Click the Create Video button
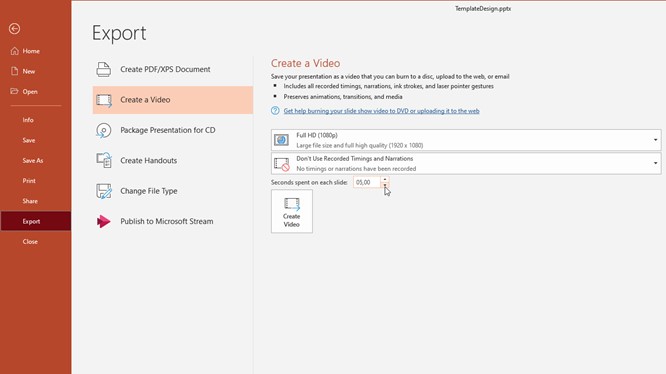Viewport: 666px width, 374px height. pos(292,211)
